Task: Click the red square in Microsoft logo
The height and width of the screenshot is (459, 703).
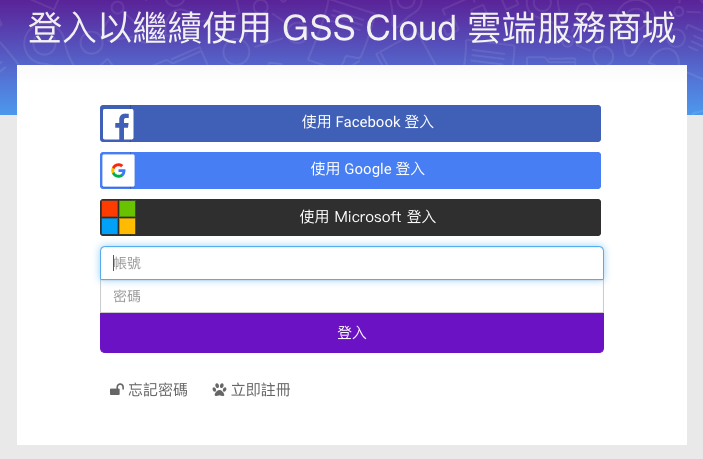Action: 109,209
